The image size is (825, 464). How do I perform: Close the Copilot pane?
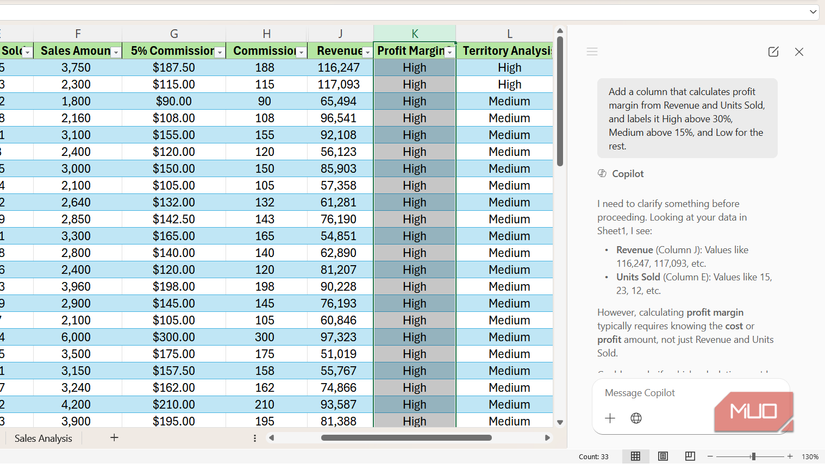click(799, 52)
